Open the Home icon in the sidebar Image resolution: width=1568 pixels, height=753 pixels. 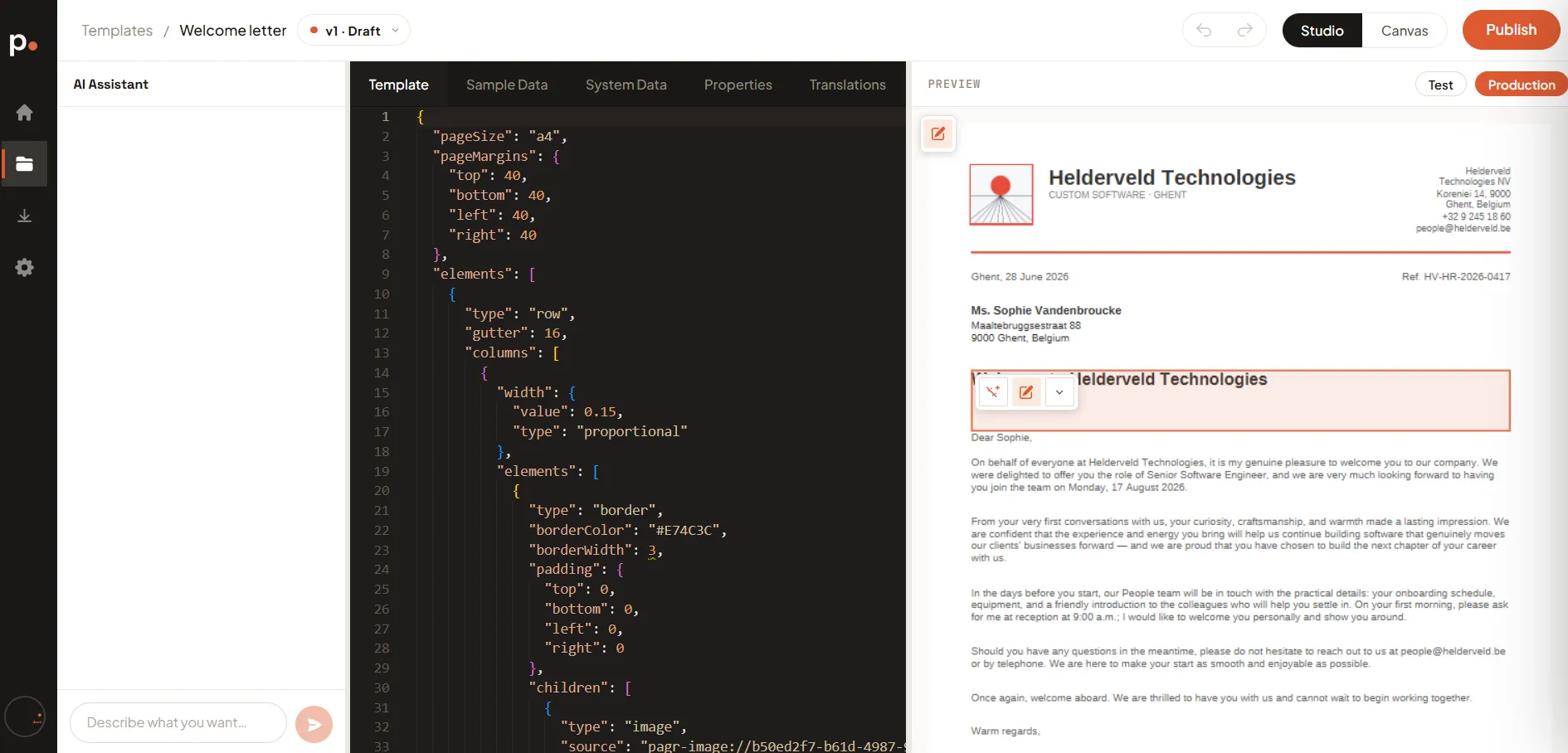pyautogui.click(x=25, y=112)
